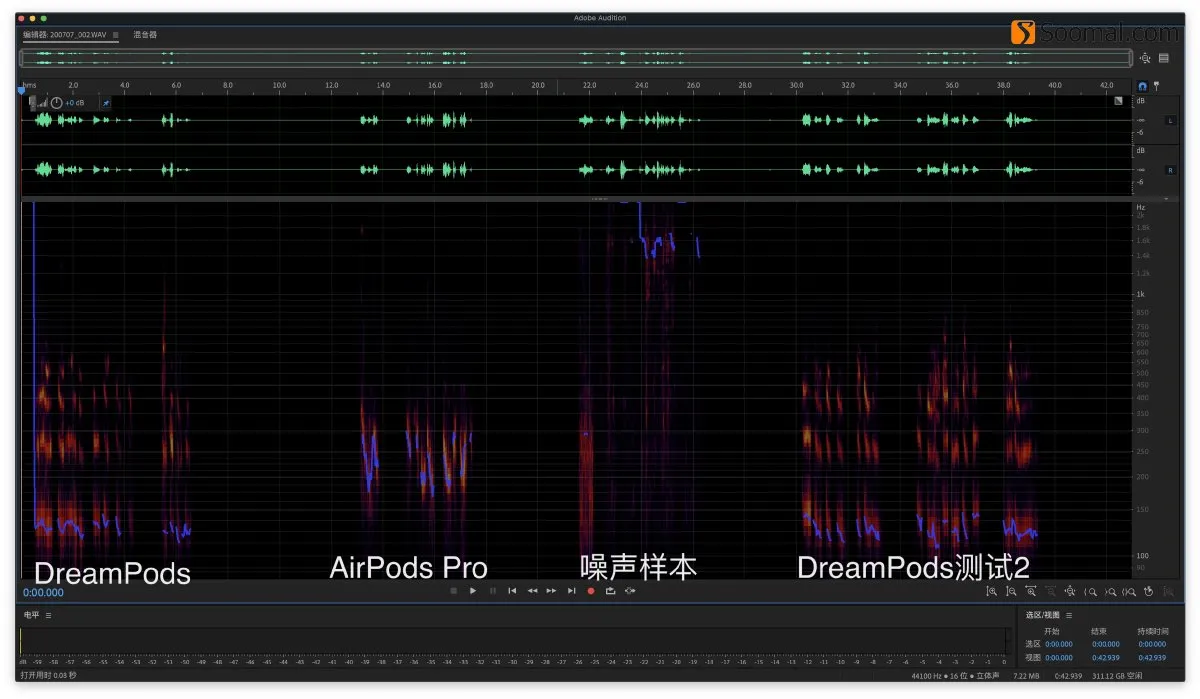Click the 选区 row 持续时间 field

pyautogui.click(x=1153, y=644)
